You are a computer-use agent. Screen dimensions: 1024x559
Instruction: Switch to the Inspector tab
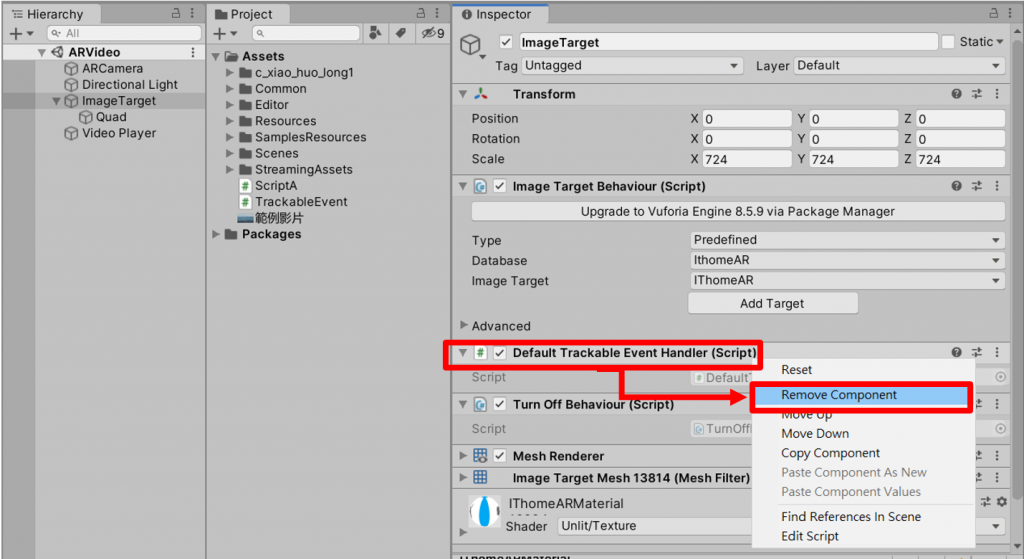(x=500, y=14)
